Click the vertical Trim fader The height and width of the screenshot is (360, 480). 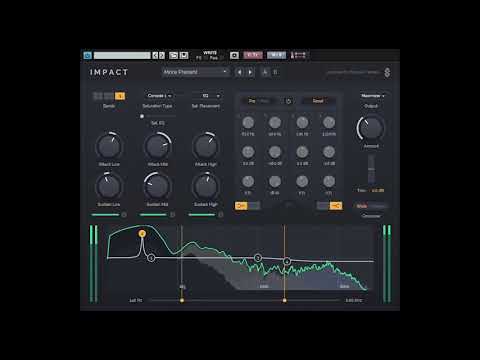(371, 169)
